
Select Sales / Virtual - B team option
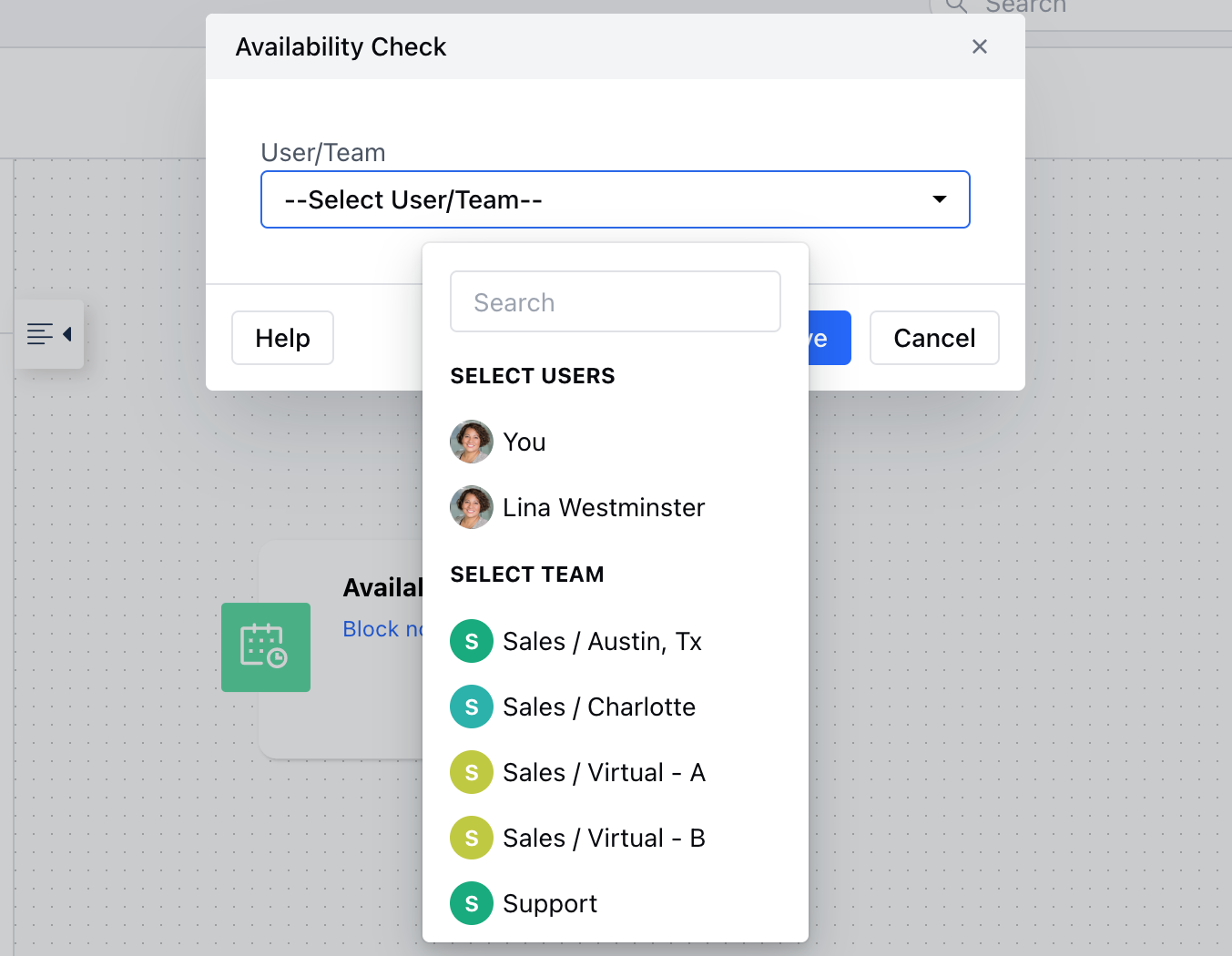coord(616,838)
